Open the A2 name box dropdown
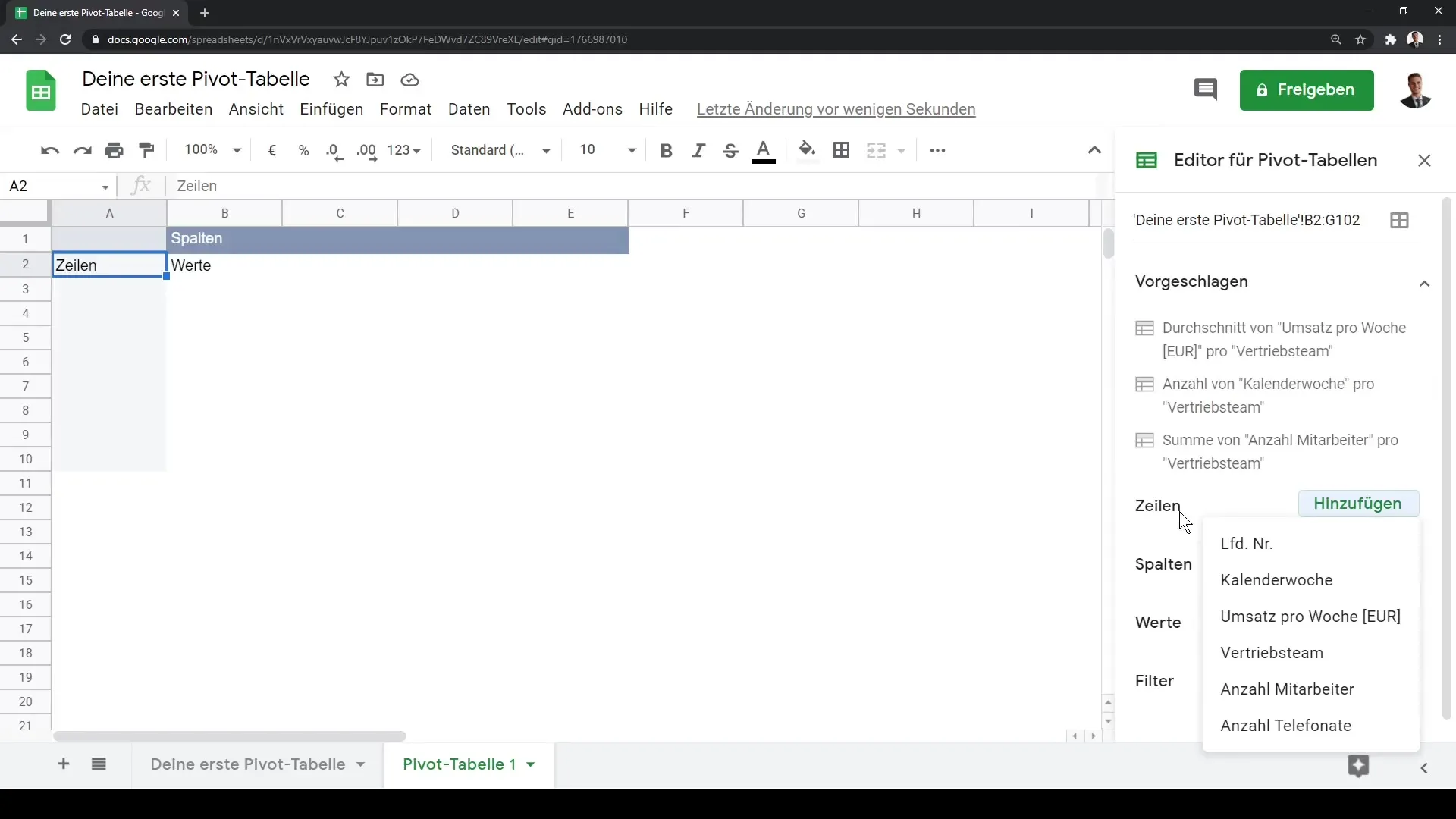 tap(105, 187)
